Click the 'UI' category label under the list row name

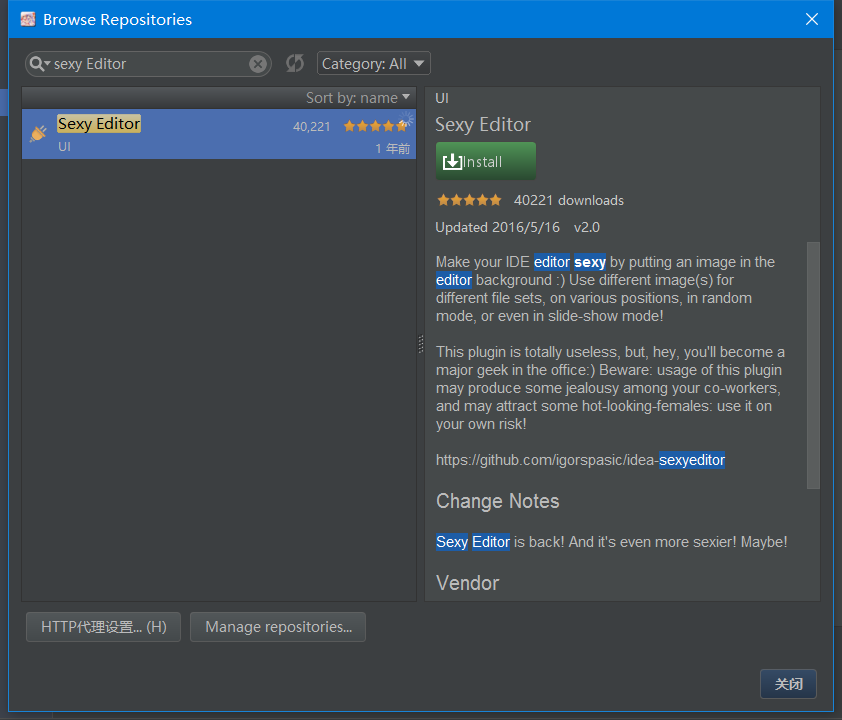click(64, 147)
